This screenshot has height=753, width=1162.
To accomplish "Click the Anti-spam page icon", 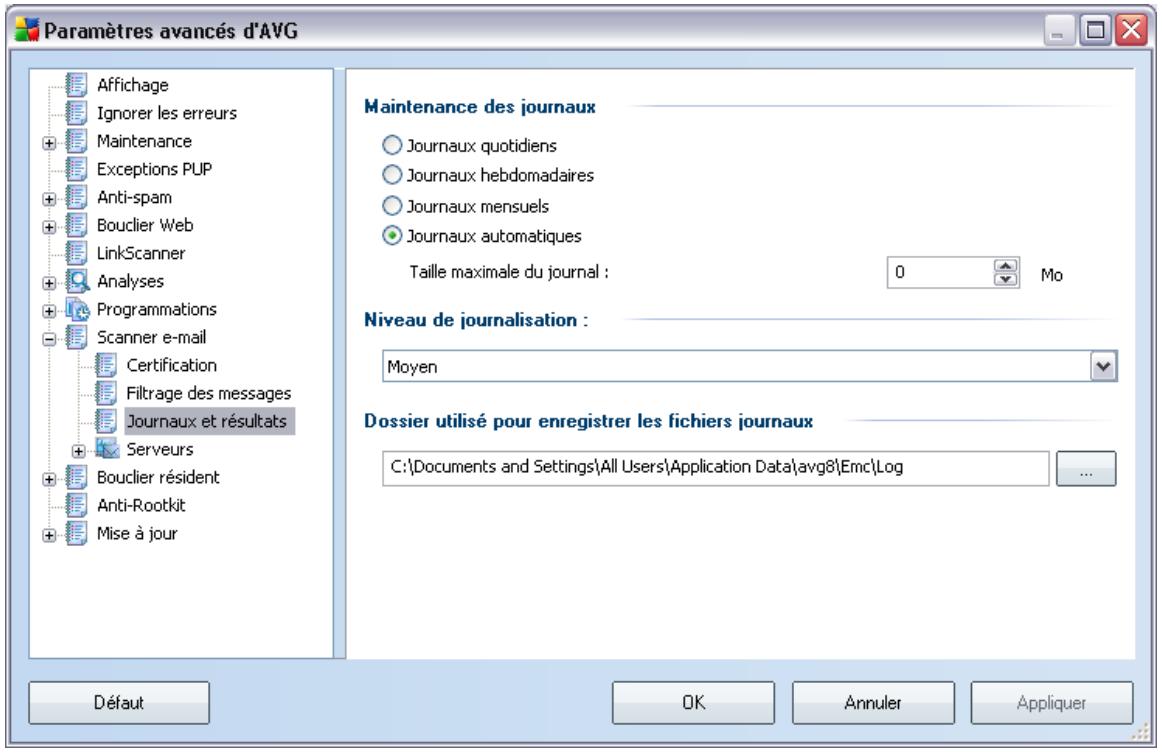I will tap(76, 197).
